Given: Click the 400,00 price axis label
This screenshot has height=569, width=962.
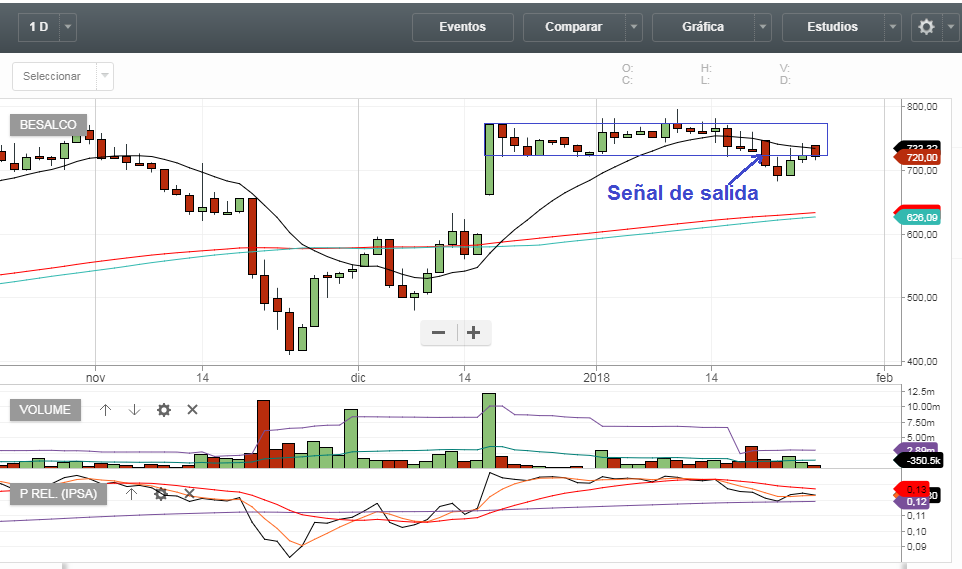Looking at the screenshot, I should pyautogui.click(x=922, y=362).
